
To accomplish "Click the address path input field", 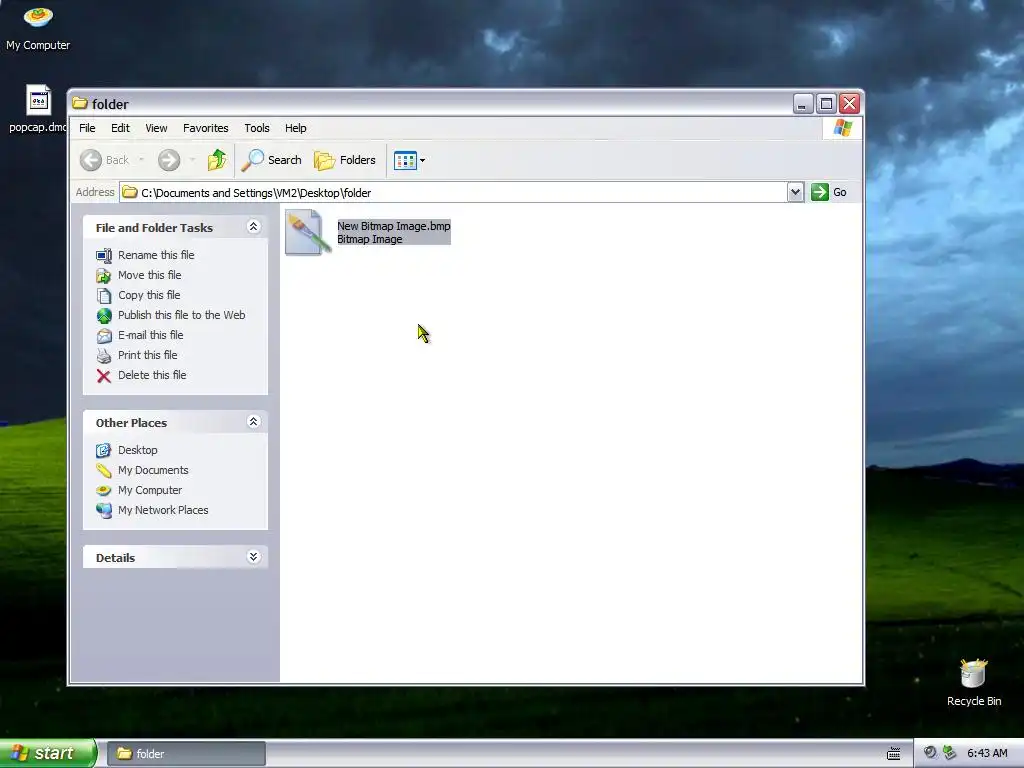I will [x=454, y=192].
